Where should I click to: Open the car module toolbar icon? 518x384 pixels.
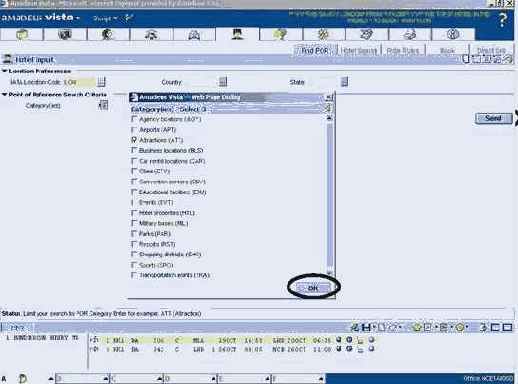coord(194,34)
